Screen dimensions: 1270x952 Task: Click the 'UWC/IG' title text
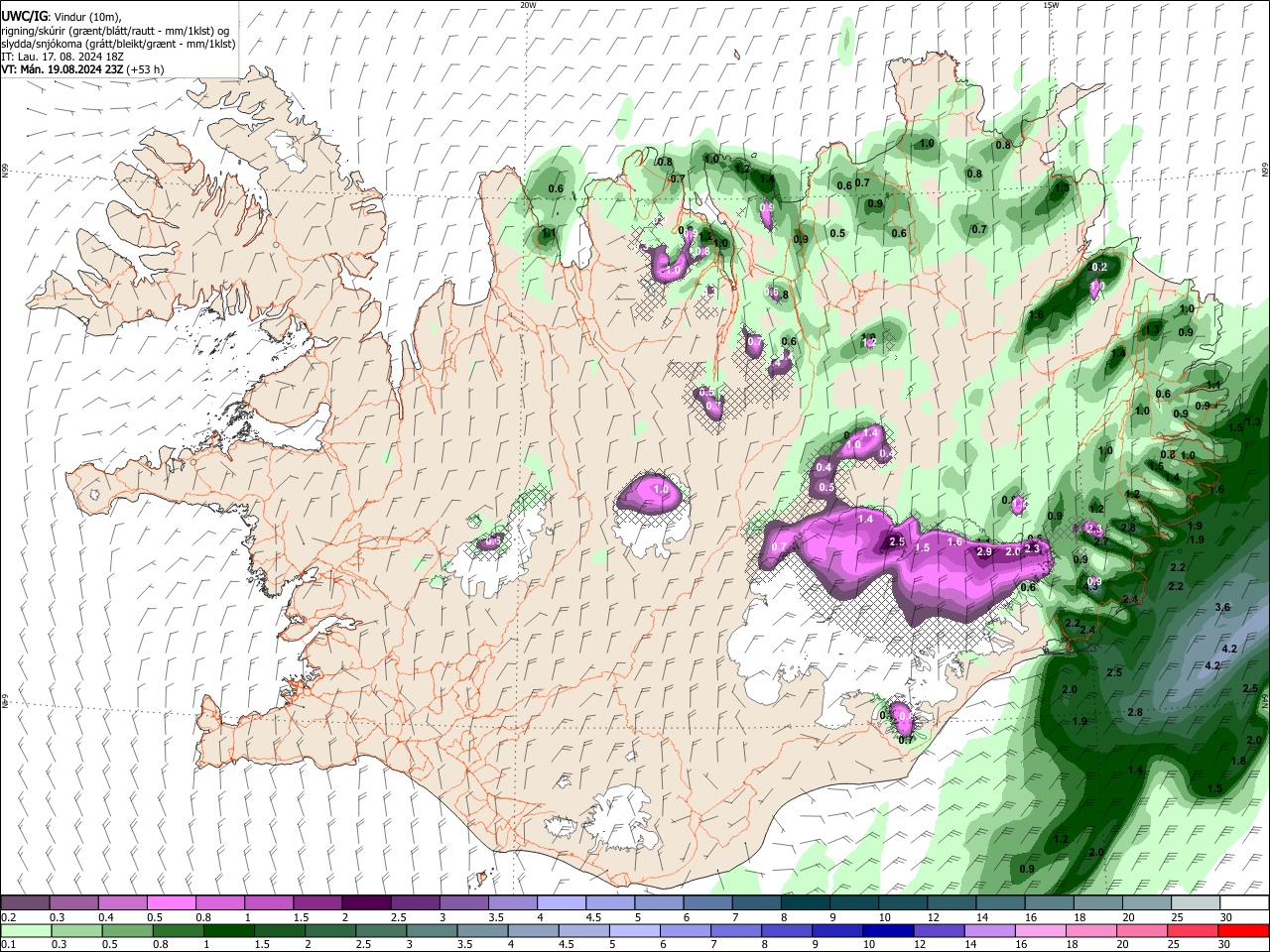[x=24, y=16]
